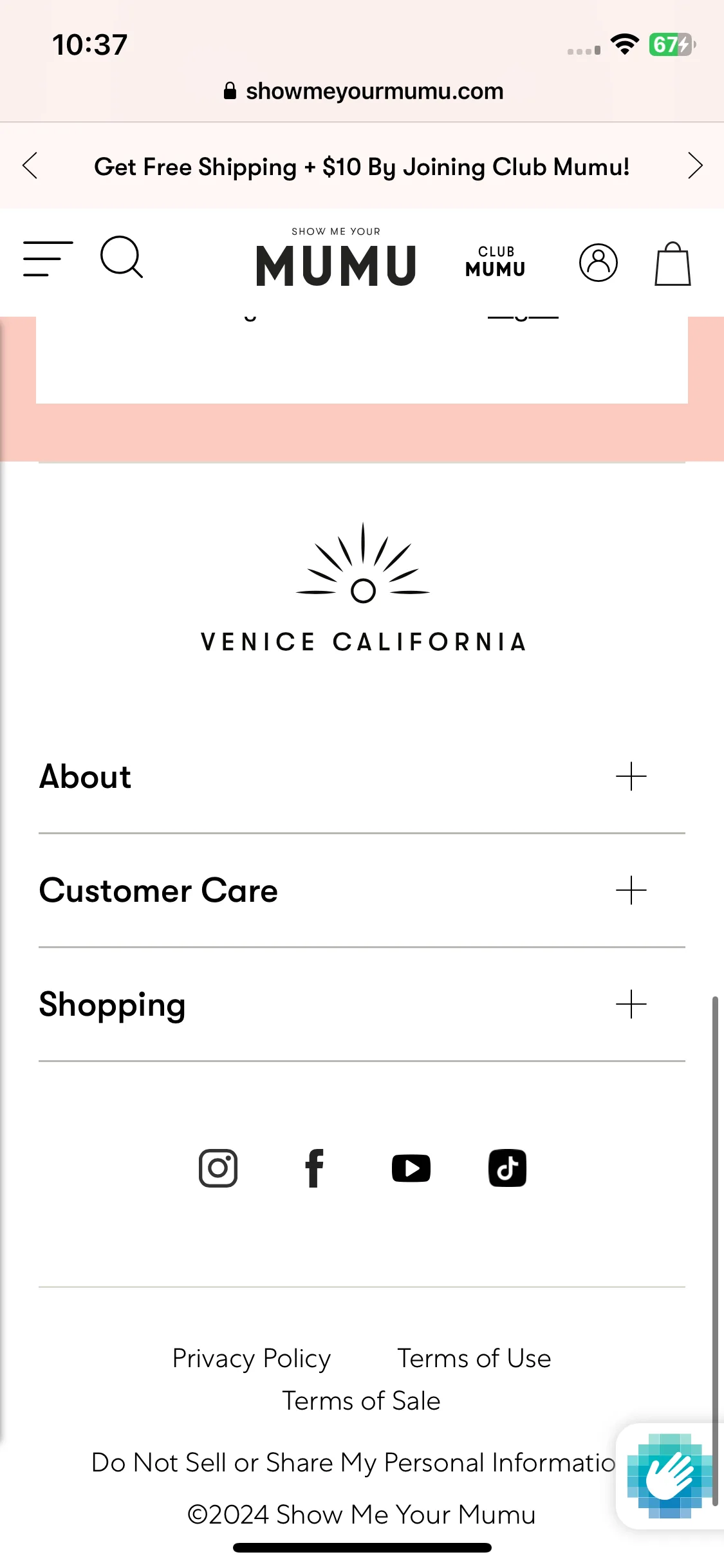Open the account profile icon

598,263
